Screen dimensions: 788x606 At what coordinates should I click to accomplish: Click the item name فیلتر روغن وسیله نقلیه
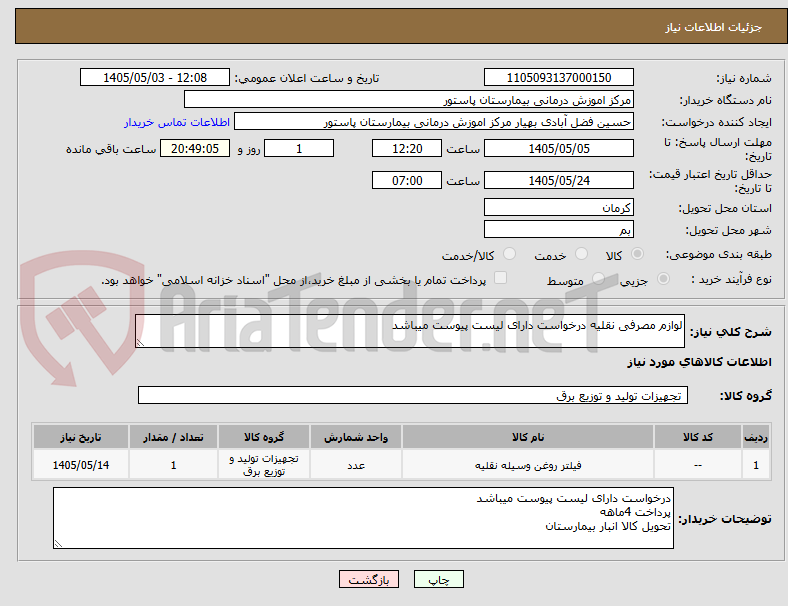[528, 465]
